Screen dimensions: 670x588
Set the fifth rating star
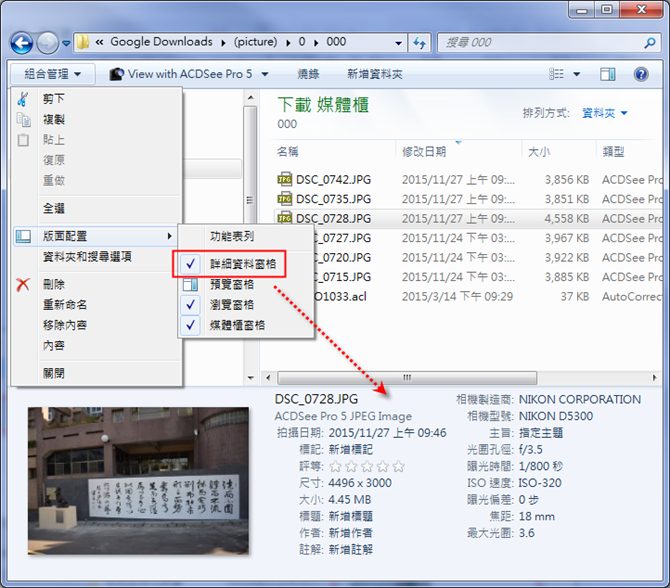[399, 466]
